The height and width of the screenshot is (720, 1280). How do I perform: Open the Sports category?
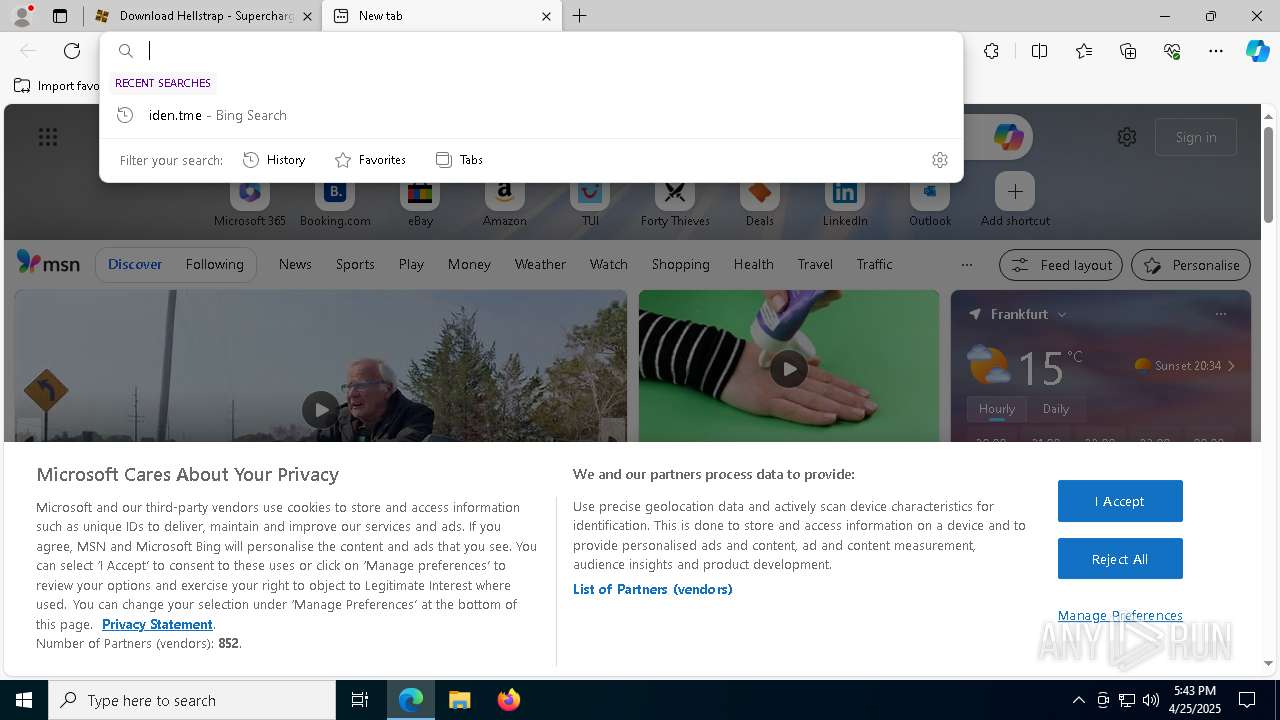pos(355,264)
